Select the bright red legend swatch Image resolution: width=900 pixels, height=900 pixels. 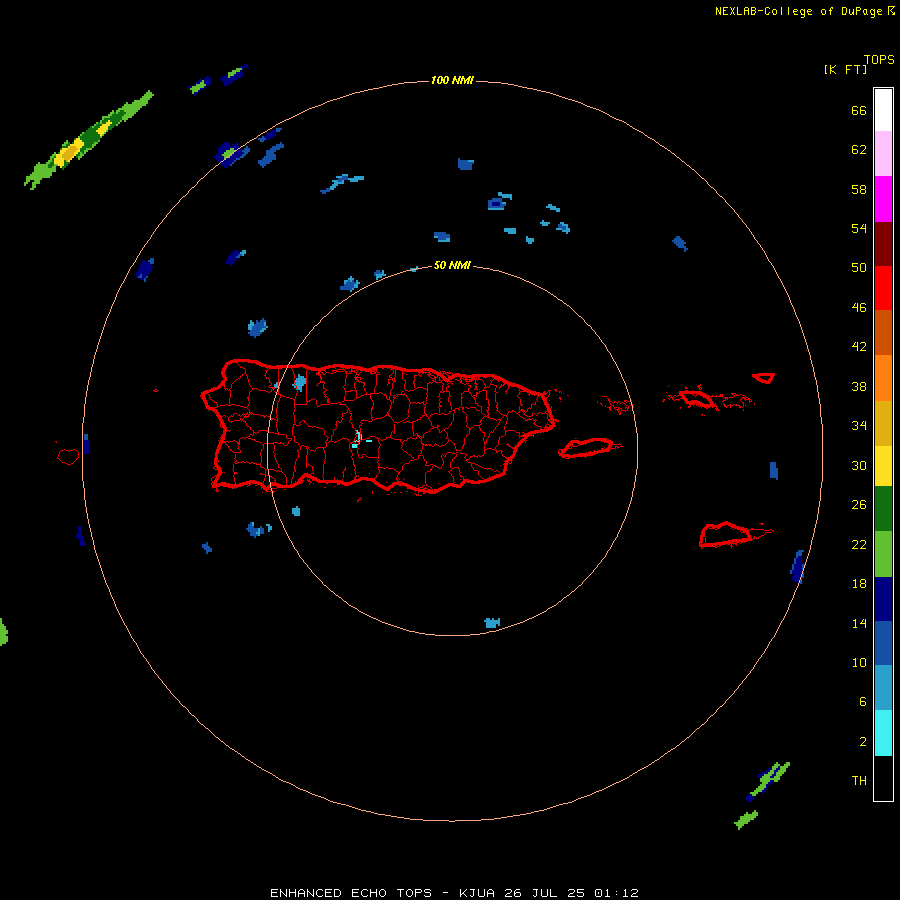point(883,288)
